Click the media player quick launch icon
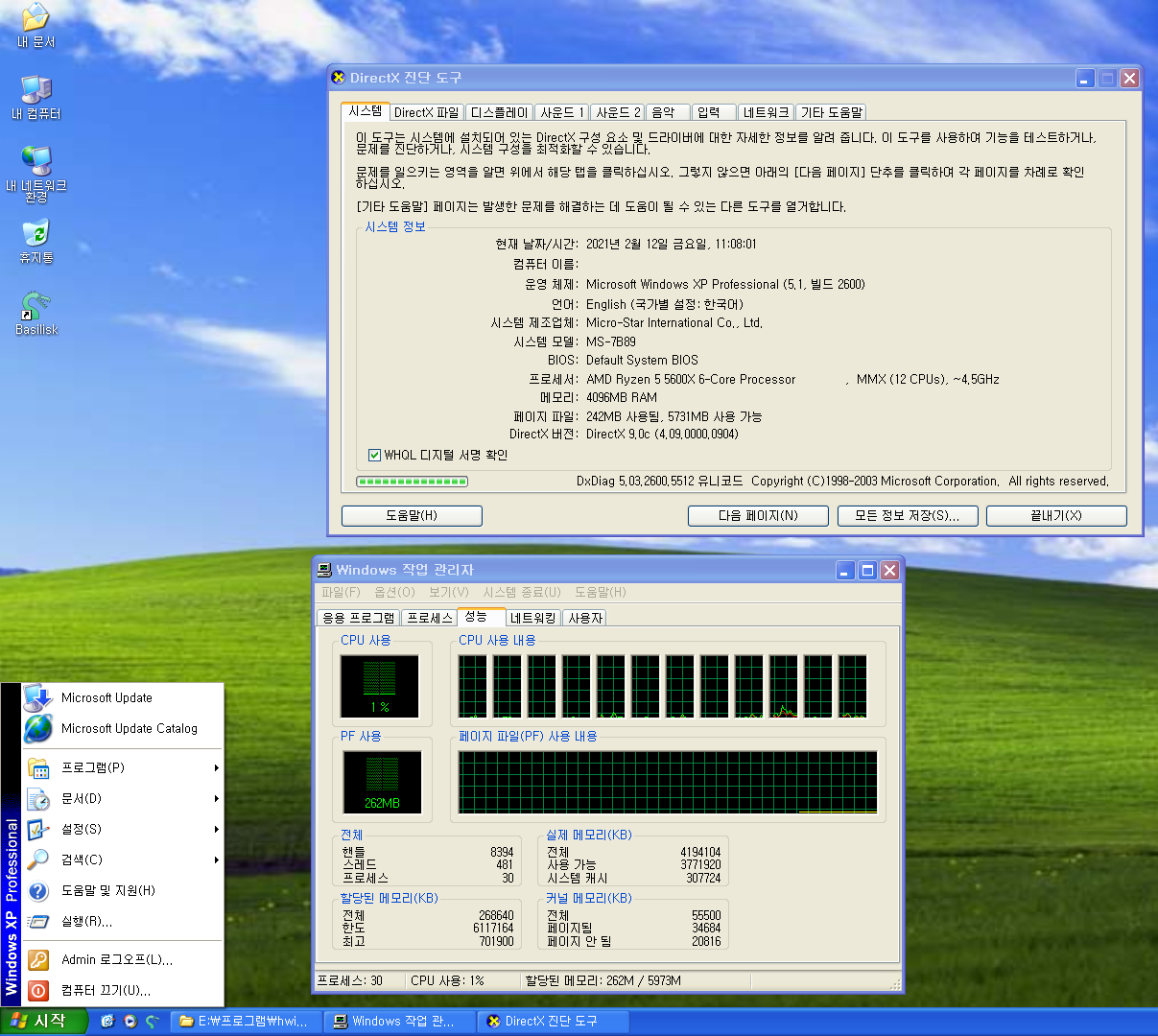The height and width of the screenshot is (1036, 1158). 130,1022
